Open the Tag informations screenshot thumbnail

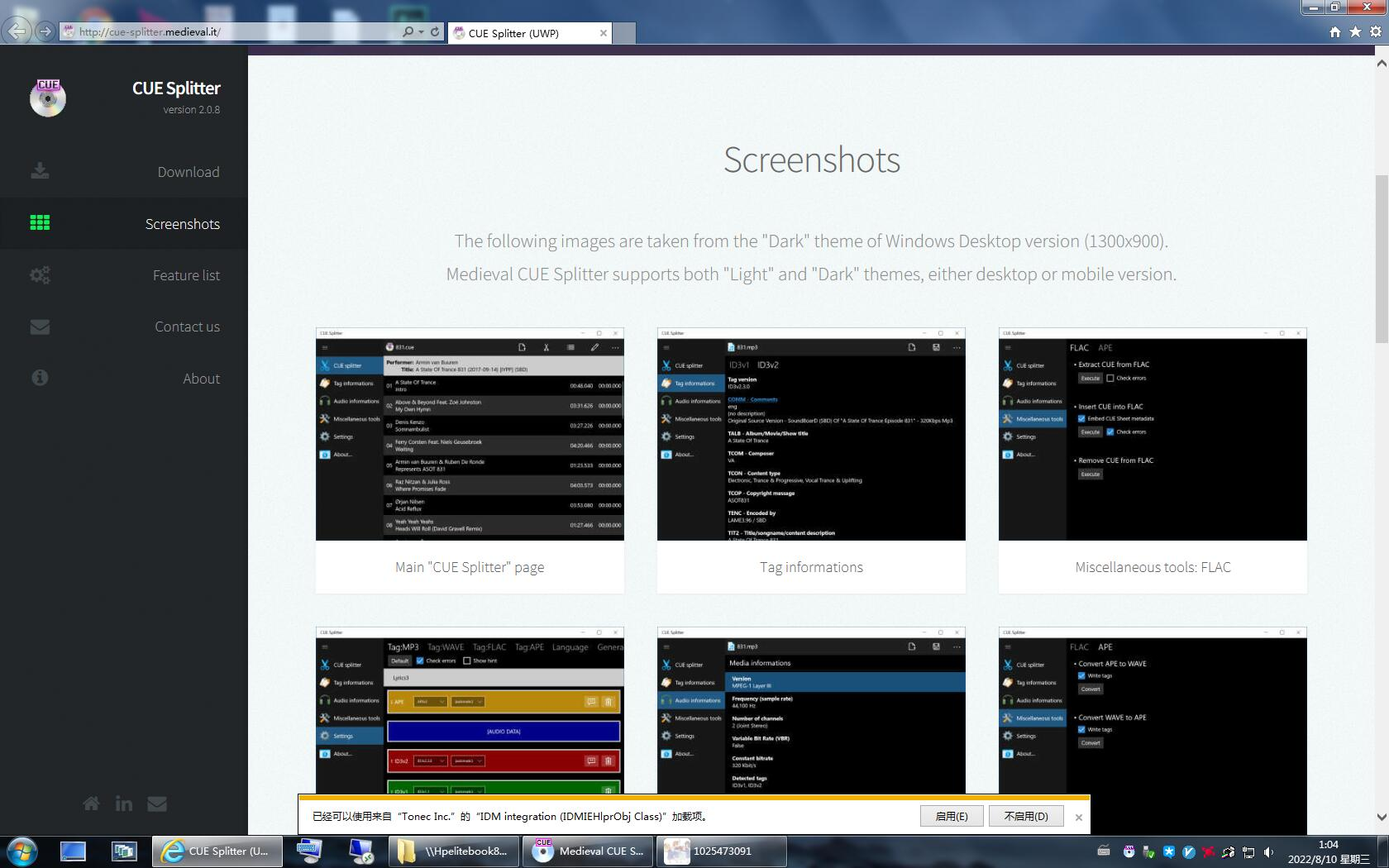pyautogui.click(x=811, y=434)
